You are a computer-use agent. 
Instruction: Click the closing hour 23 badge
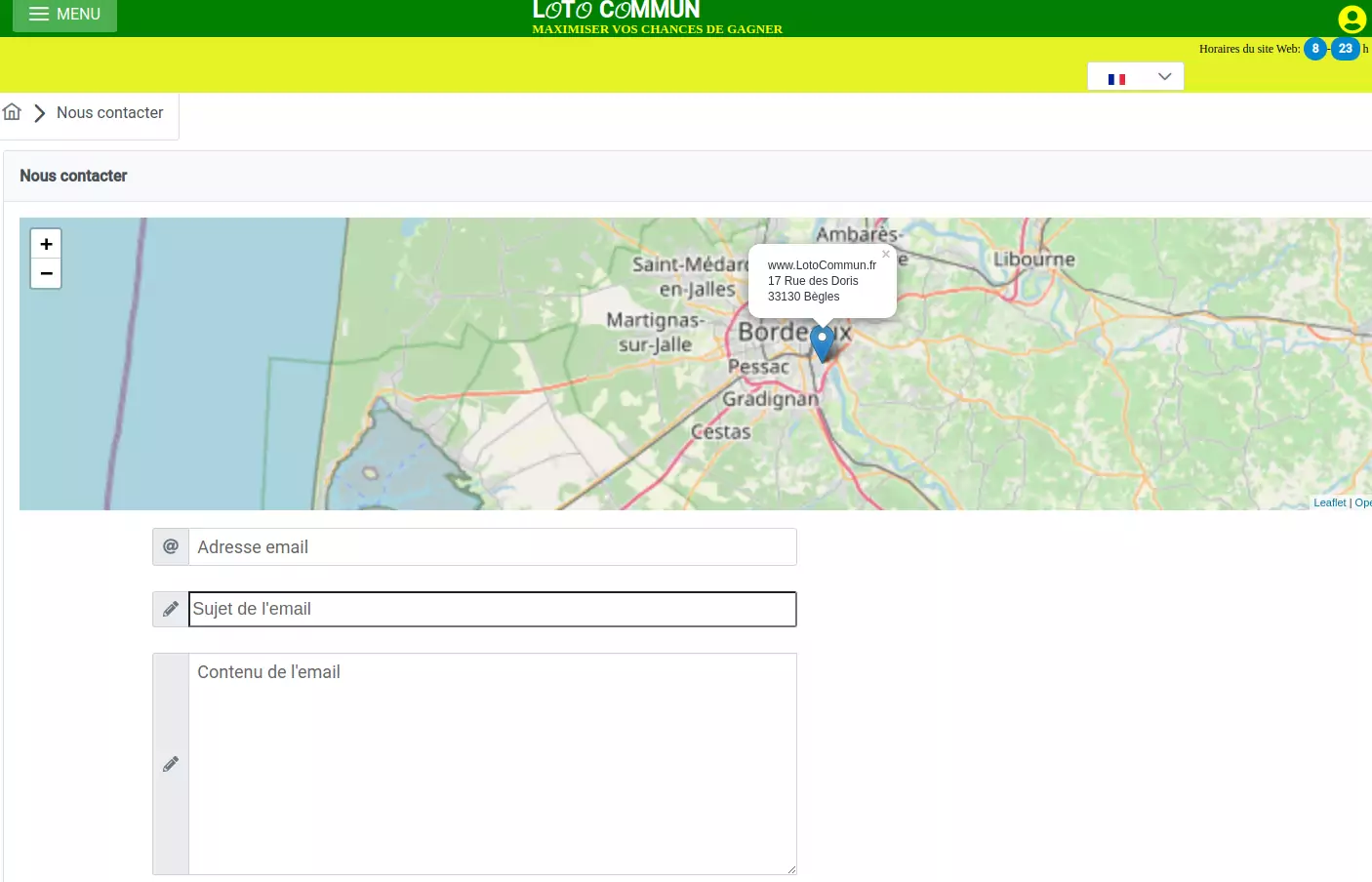point(1346,48)
